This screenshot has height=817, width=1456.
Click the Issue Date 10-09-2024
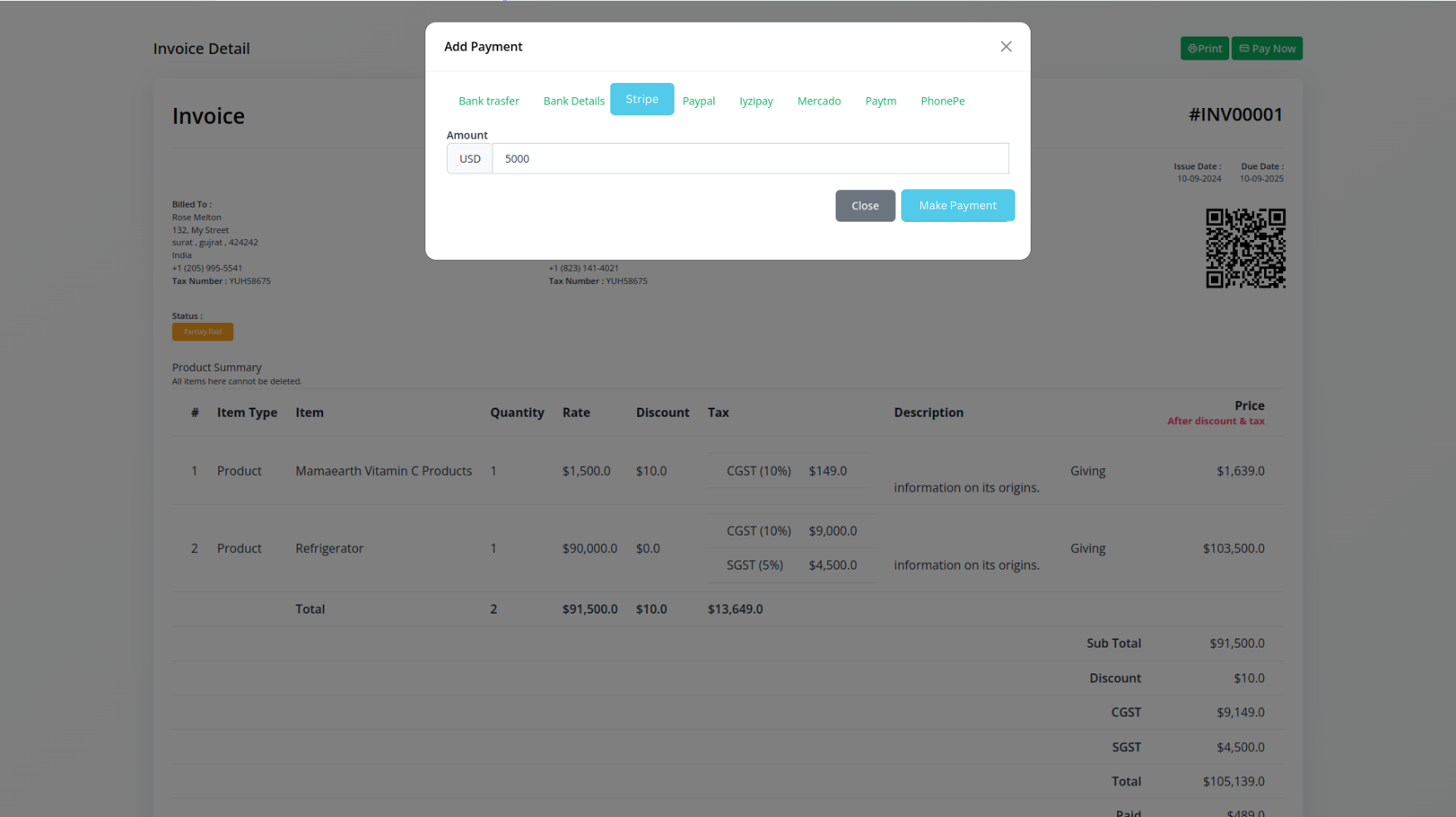(x=1199, y=179)
